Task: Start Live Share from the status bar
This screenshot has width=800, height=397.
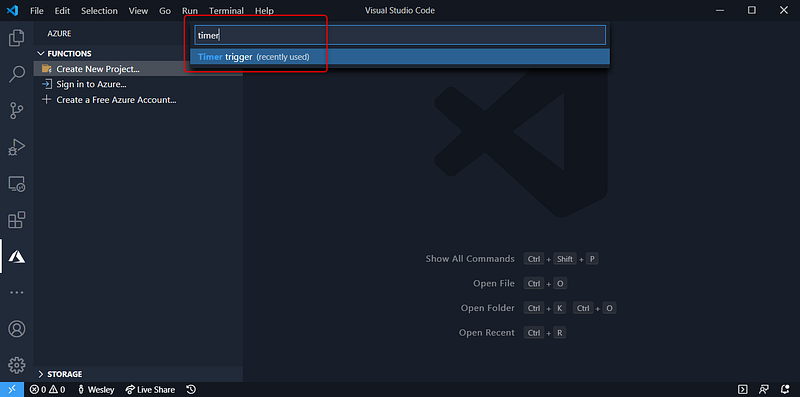Action: tap(150, 390)
